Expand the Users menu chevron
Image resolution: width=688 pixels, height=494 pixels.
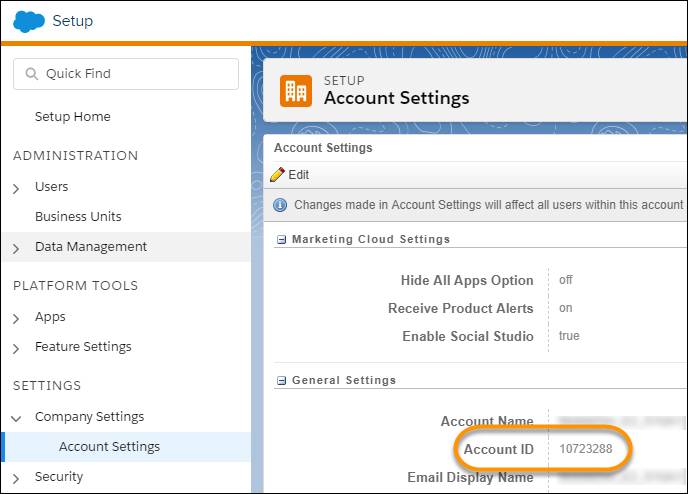point(16,189)
